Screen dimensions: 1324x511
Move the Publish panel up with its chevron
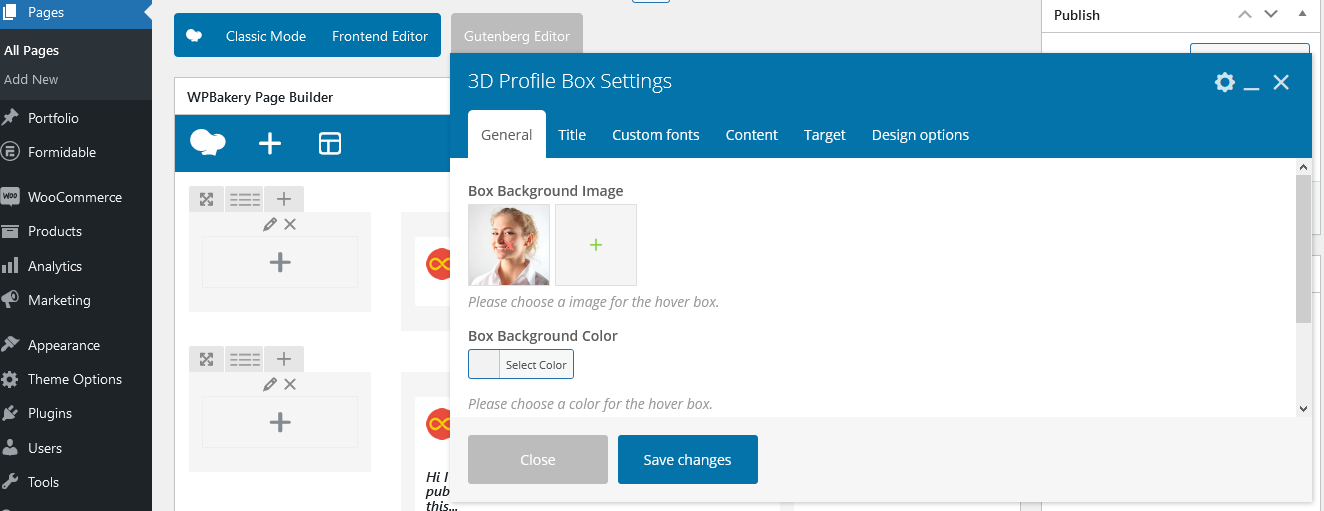tap(1245, 14)
